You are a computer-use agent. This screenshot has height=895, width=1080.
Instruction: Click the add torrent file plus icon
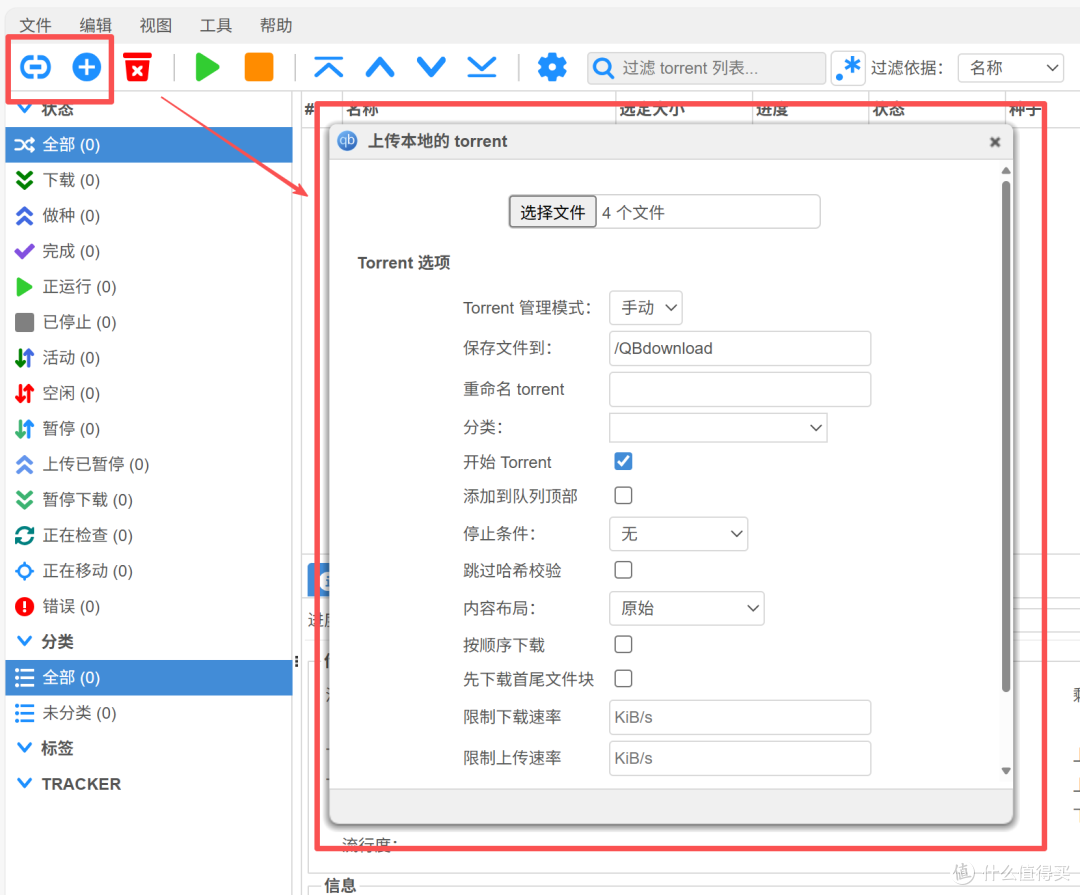pyautogui.click(x=87, y=67)
